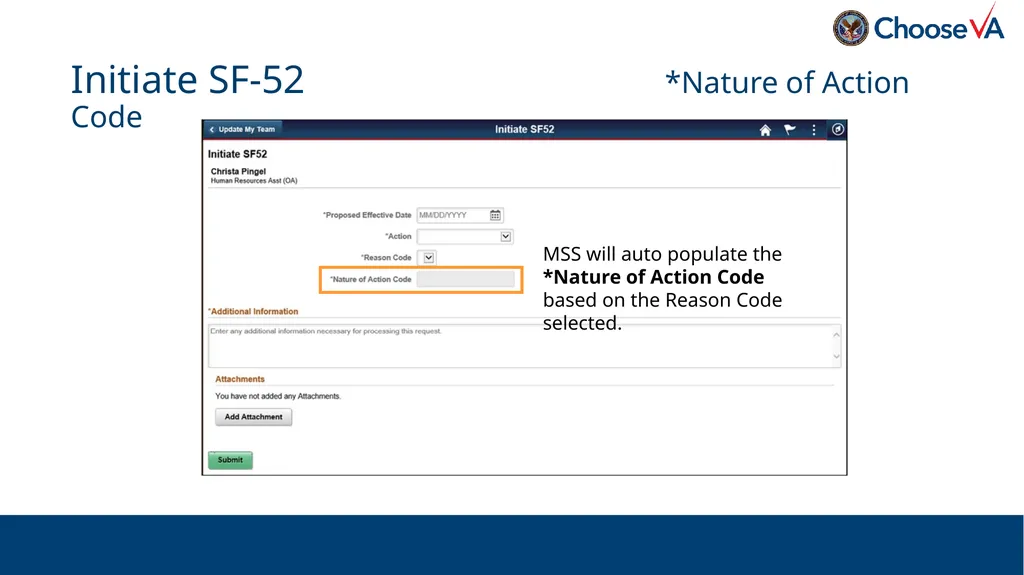Open the calendar date picker icon
The height and width of the screenshot is (575, 1024).
coord(495,215)
